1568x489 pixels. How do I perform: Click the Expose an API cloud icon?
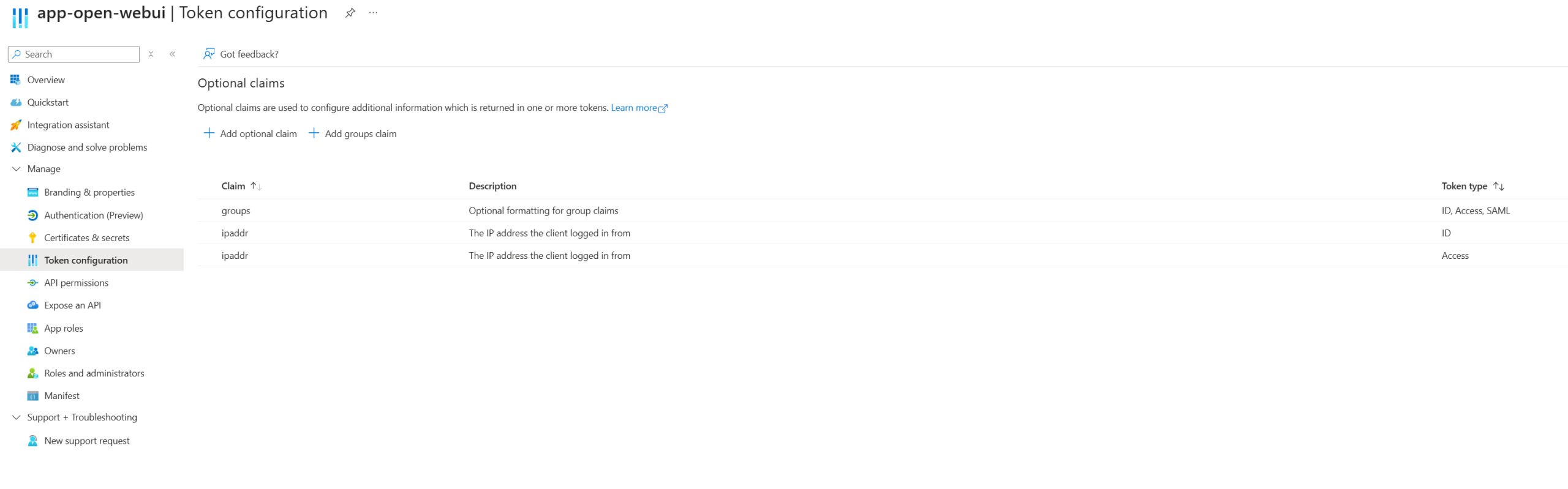click(33, 305)
